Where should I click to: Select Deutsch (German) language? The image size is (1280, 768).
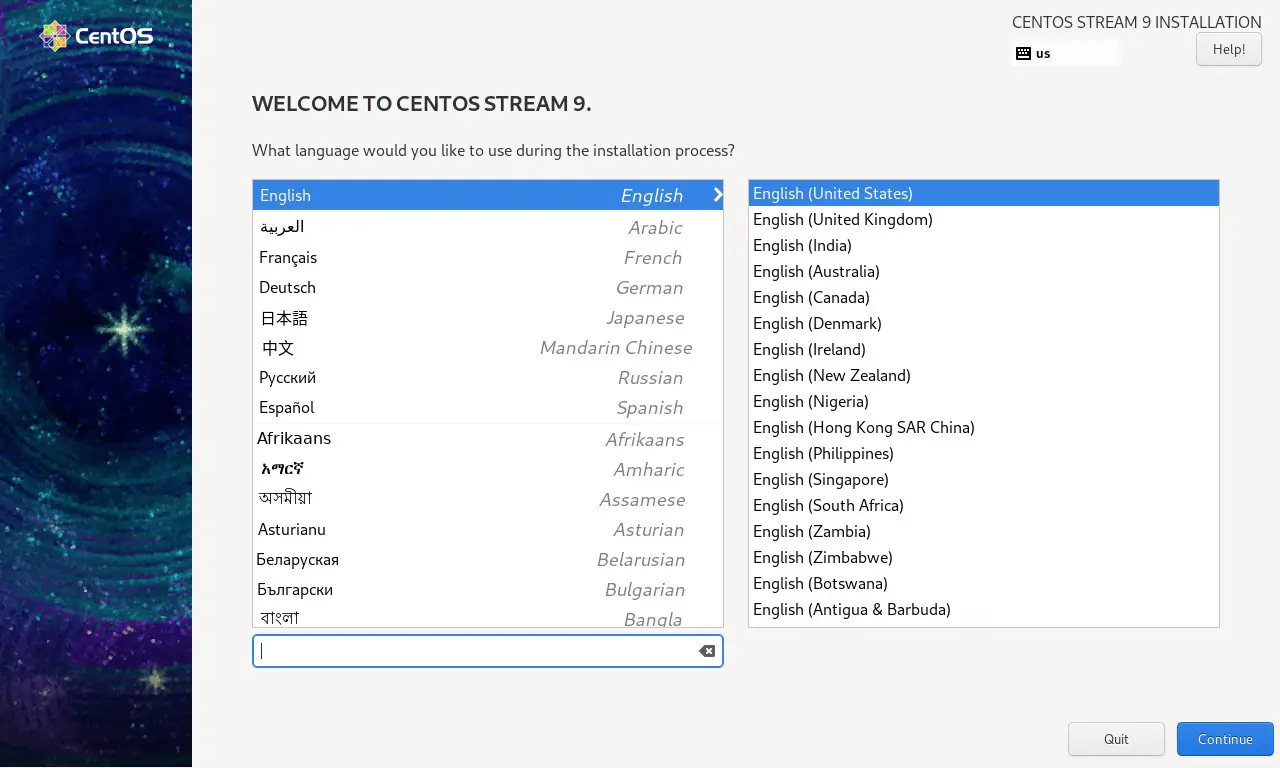(488, 287)
